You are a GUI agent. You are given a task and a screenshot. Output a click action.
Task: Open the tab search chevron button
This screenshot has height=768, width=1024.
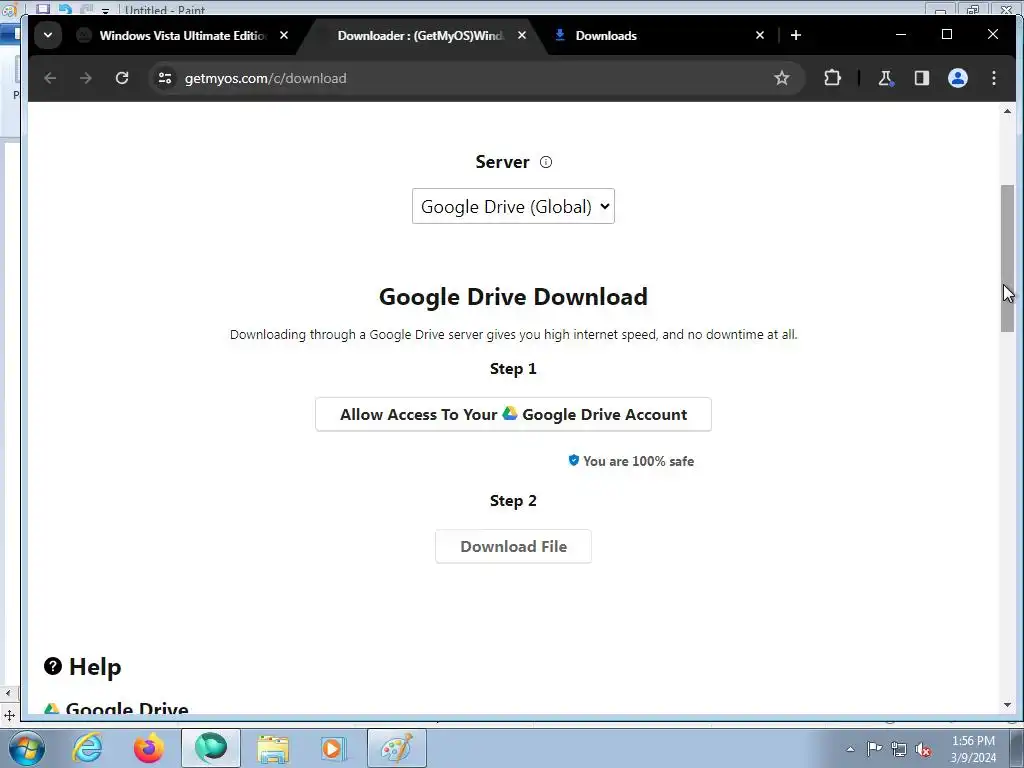point(48,35)
